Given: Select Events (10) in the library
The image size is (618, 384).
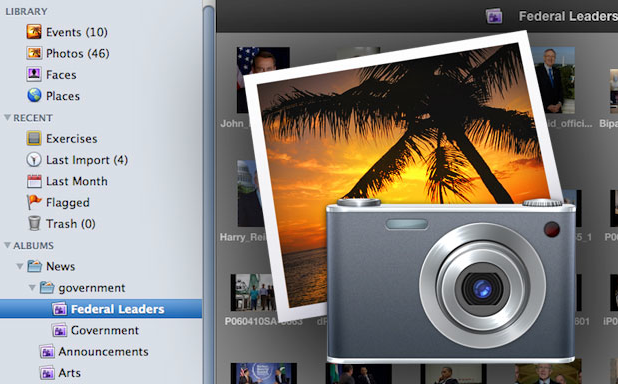Looking at the screenshot, I should pyautogui.click(x=76, y=32).
